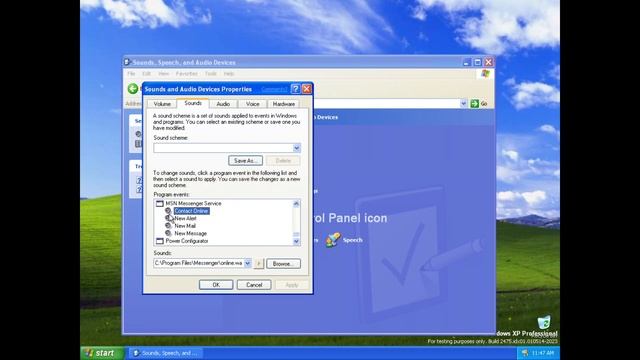Click the green Go button
The height and width of the screenshot is (360, 640).
pyautogui.click(x=479, y=104)
